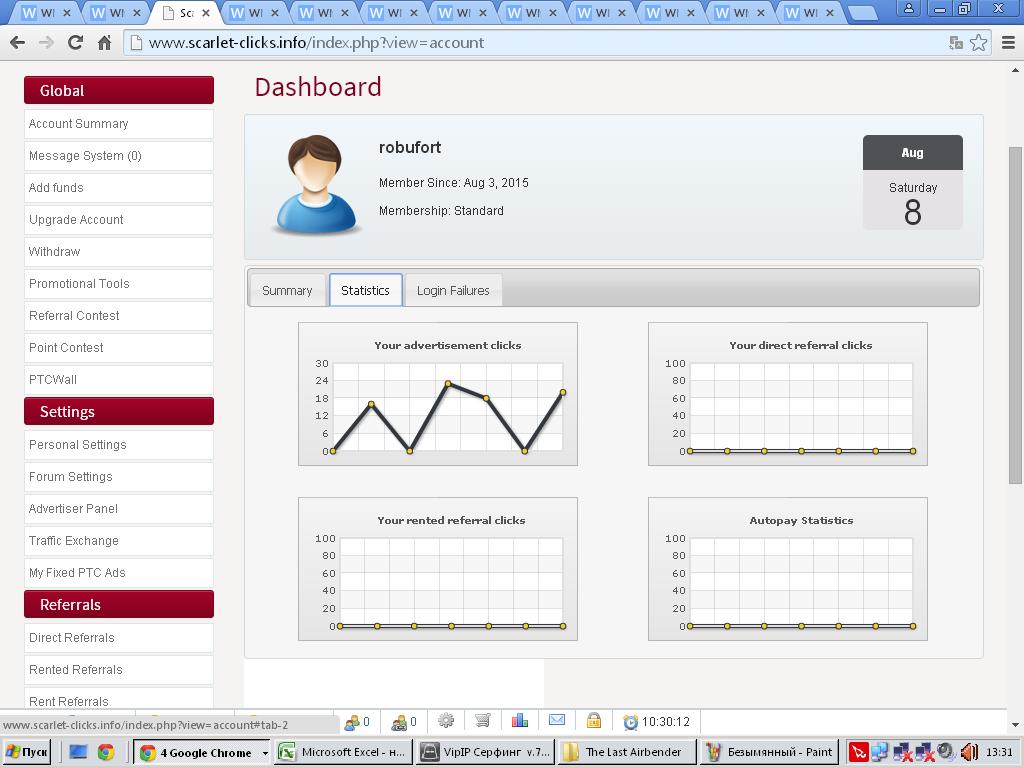1024x768 pixels.
Task: Switch to Безымянный - Paint in taskbar
Action: tap(769, 752)
